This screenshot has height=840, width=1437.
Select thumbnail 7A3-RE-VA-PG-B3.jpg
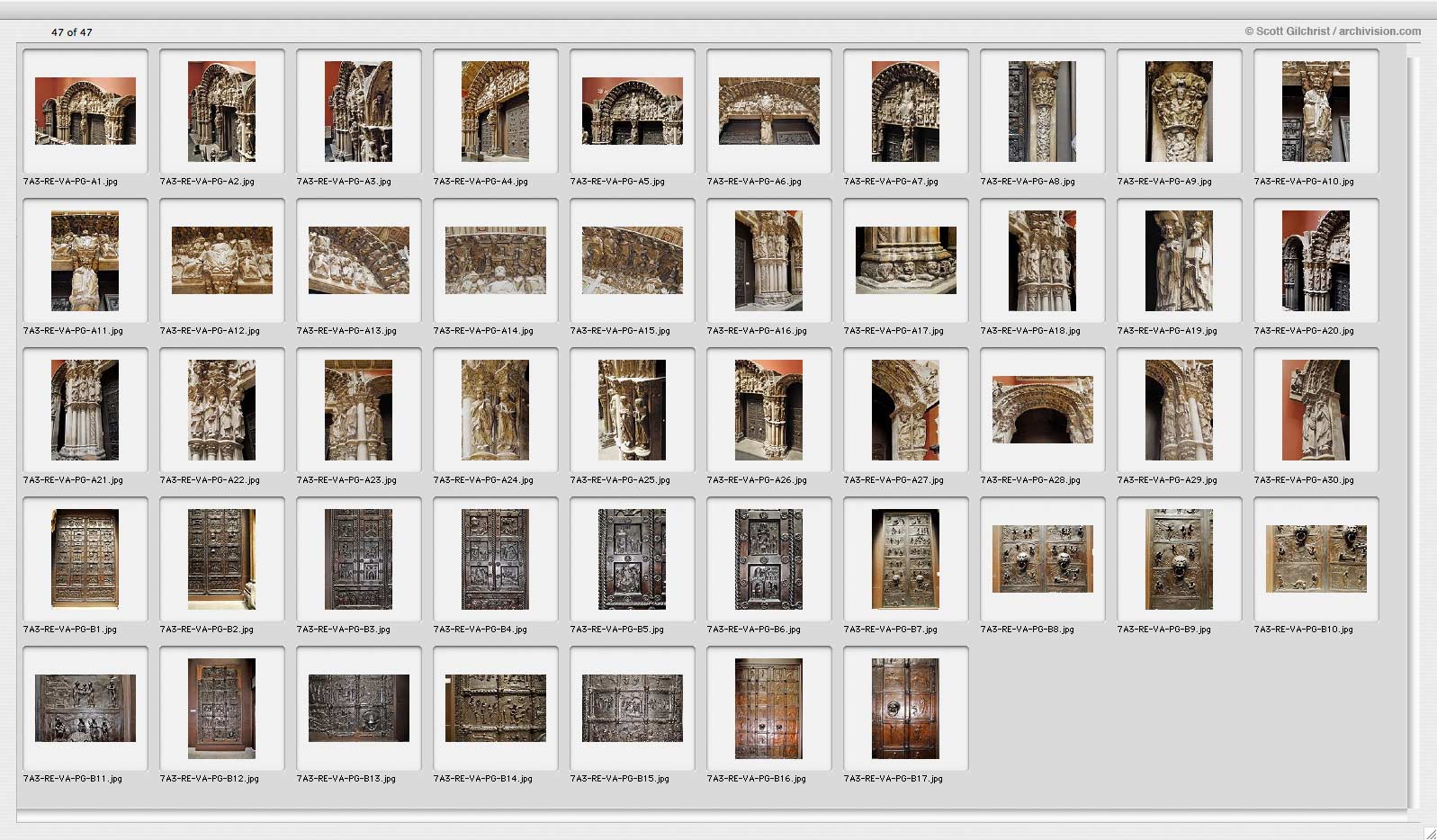359,559
